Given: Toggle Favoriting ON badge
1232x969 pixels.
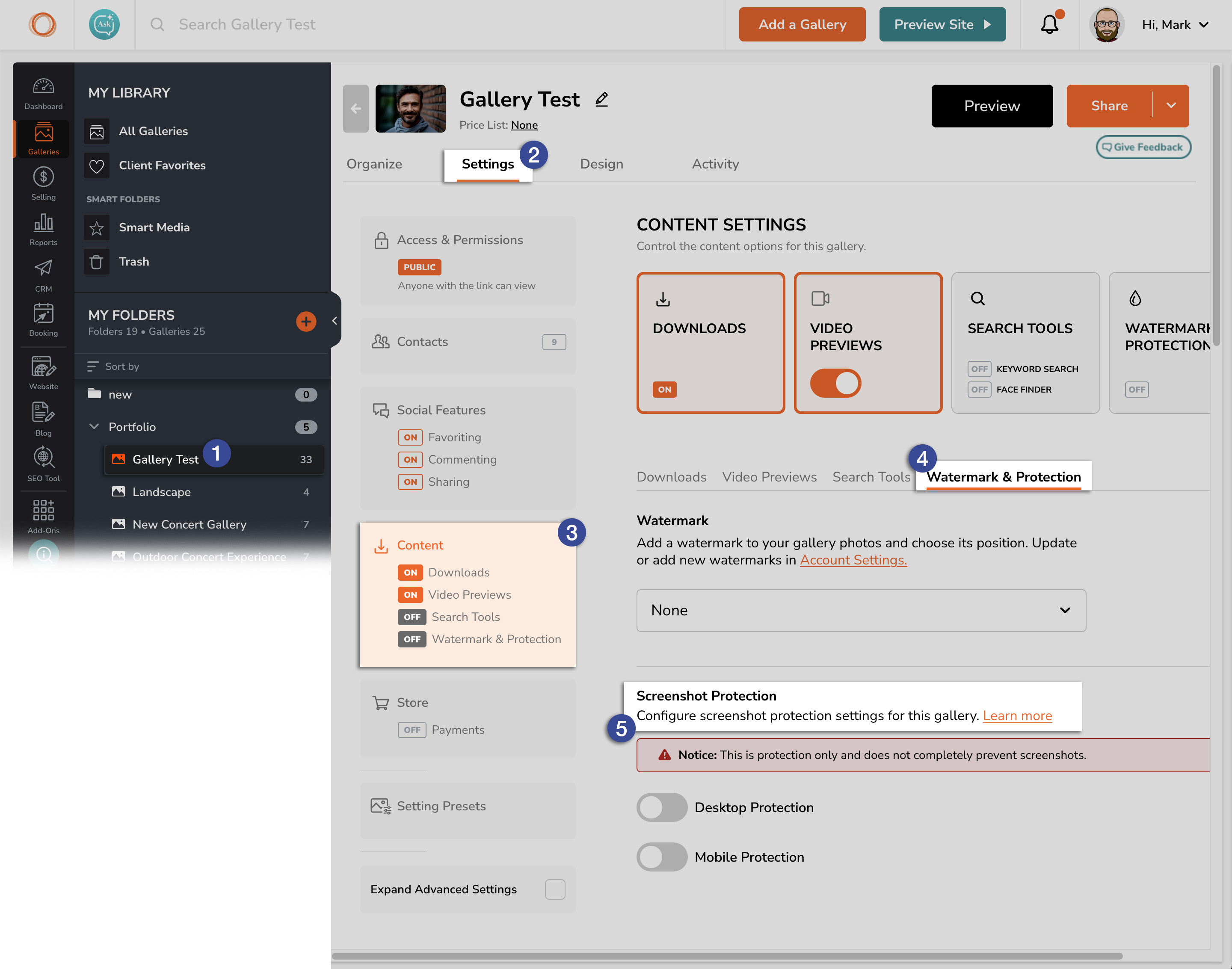Looking at the screenshot, I should [x=410, y=437].
